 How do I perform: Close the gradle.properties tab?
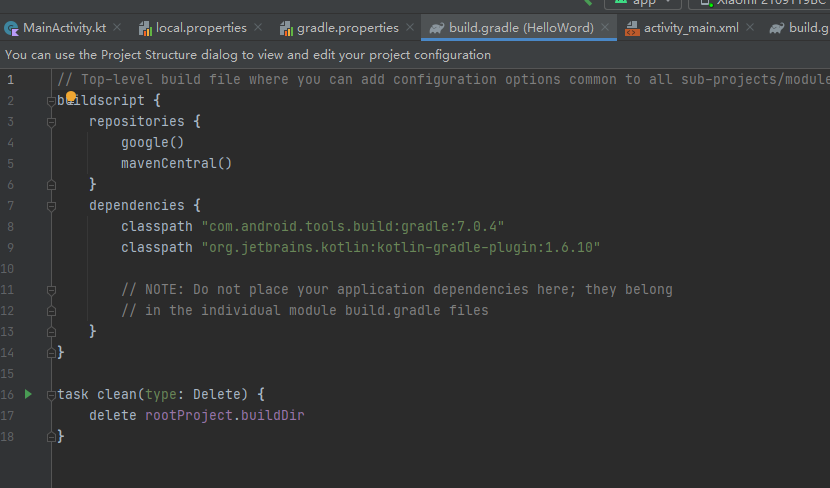tap(411, 28)
